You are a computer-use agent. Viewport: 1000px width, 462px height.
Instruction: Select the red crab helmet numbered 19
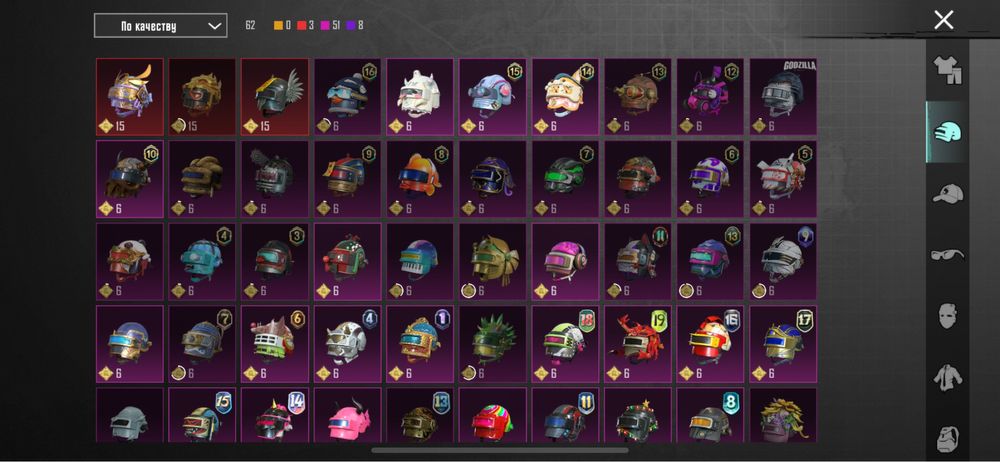(x=638, y=344)
